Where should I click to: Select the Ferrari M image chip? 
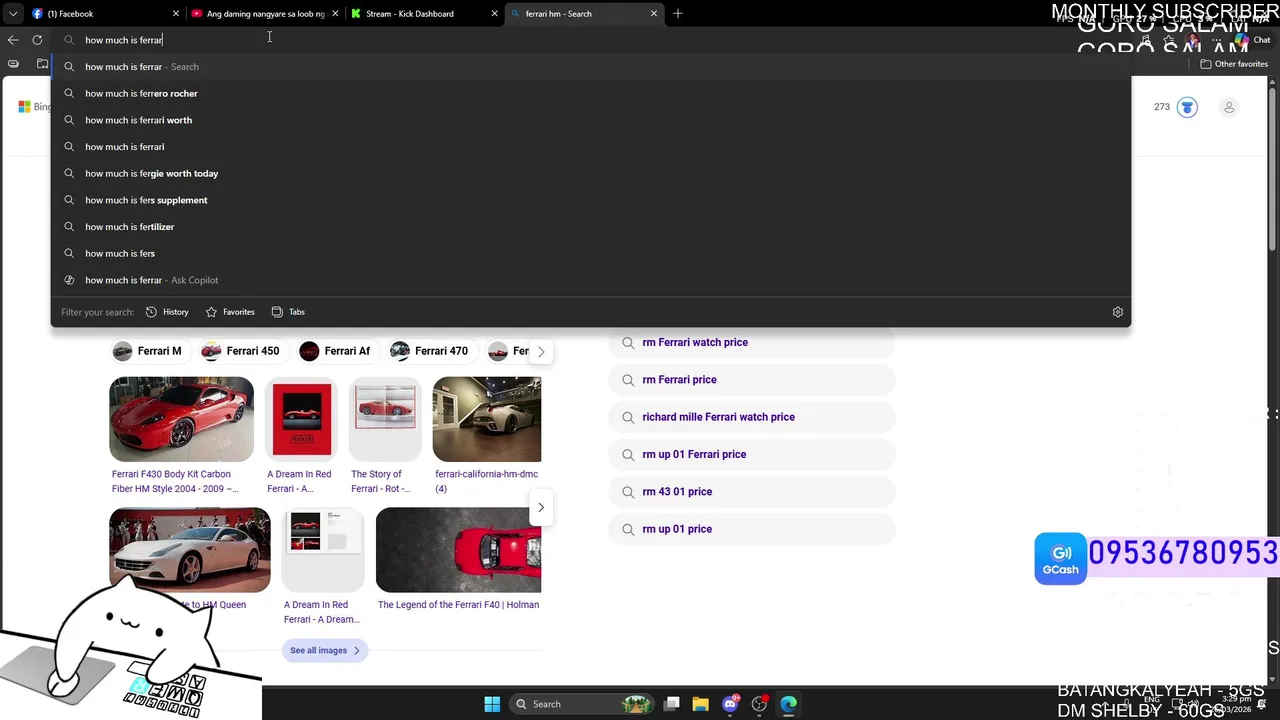pos(148,351)
